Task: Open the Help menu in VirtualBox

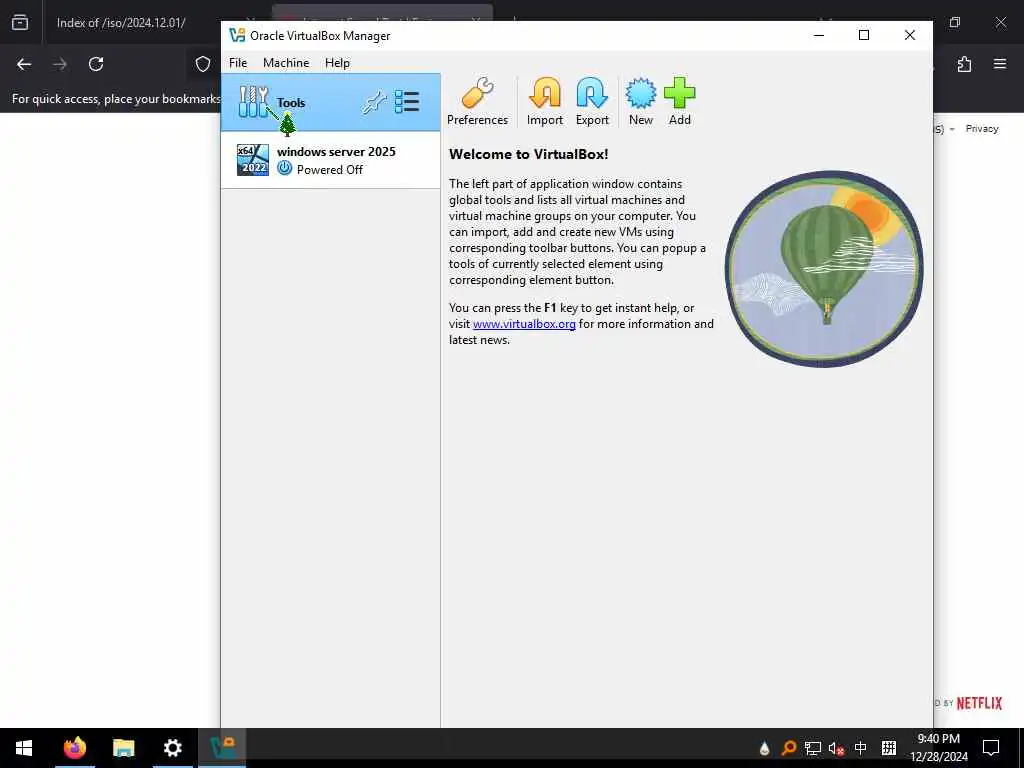Action: coord(337,63)
